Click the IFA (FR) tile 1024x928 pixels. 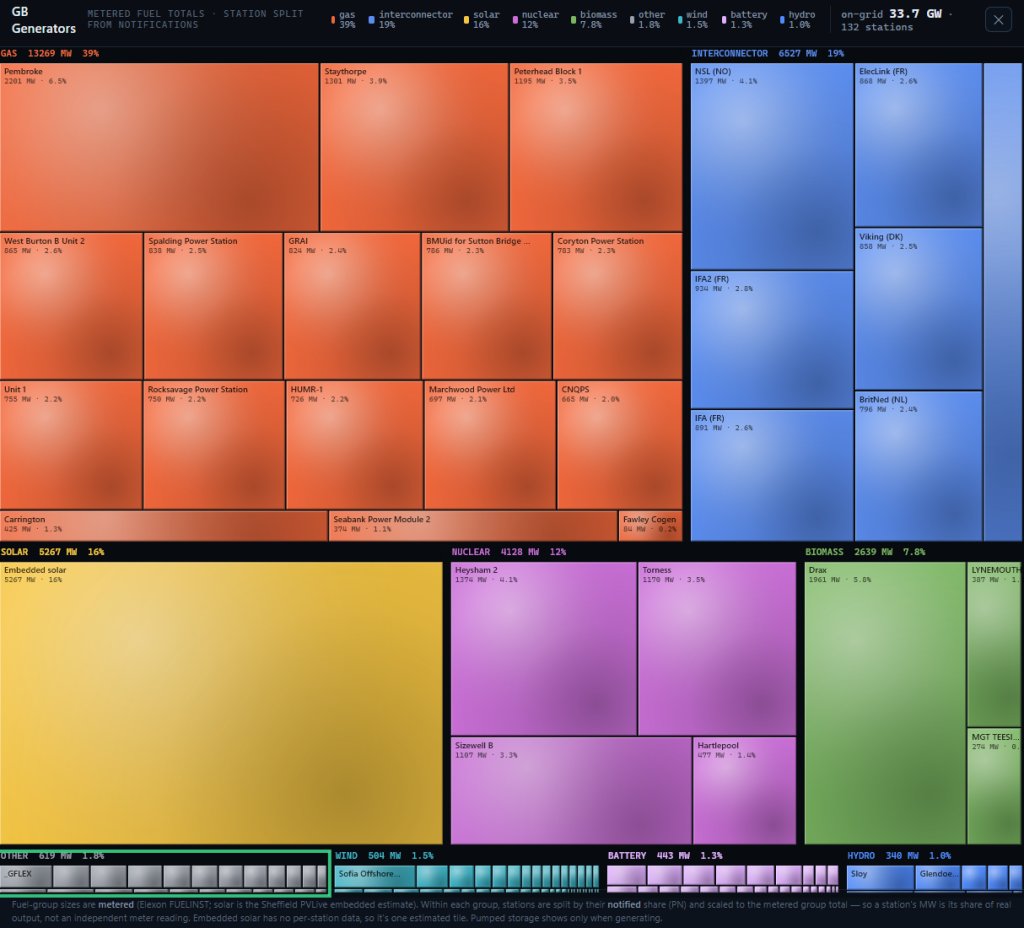[772, 475]
